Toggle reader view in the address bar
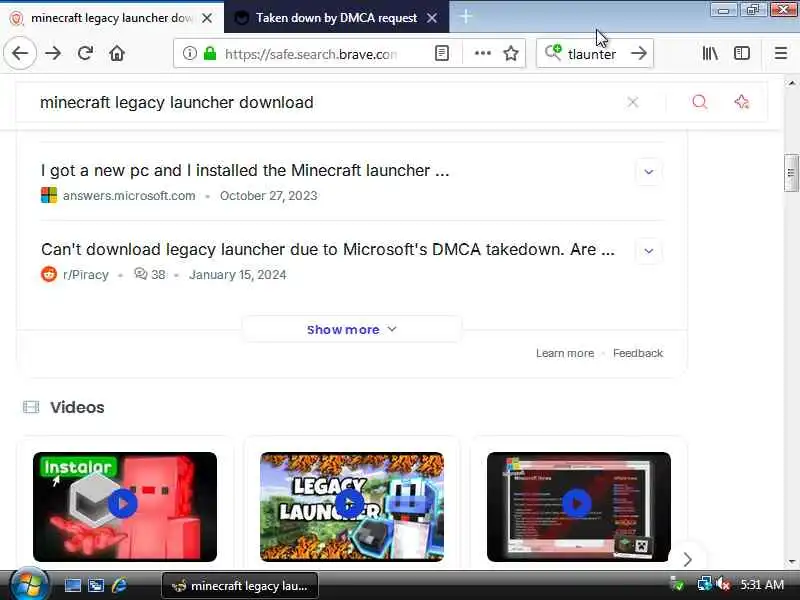 442,53
